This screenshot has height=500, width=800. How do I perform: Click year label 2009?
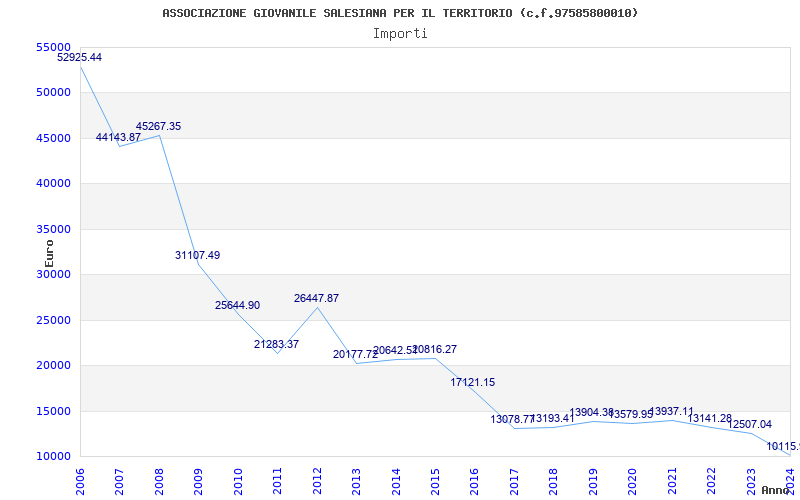[198, 481]
